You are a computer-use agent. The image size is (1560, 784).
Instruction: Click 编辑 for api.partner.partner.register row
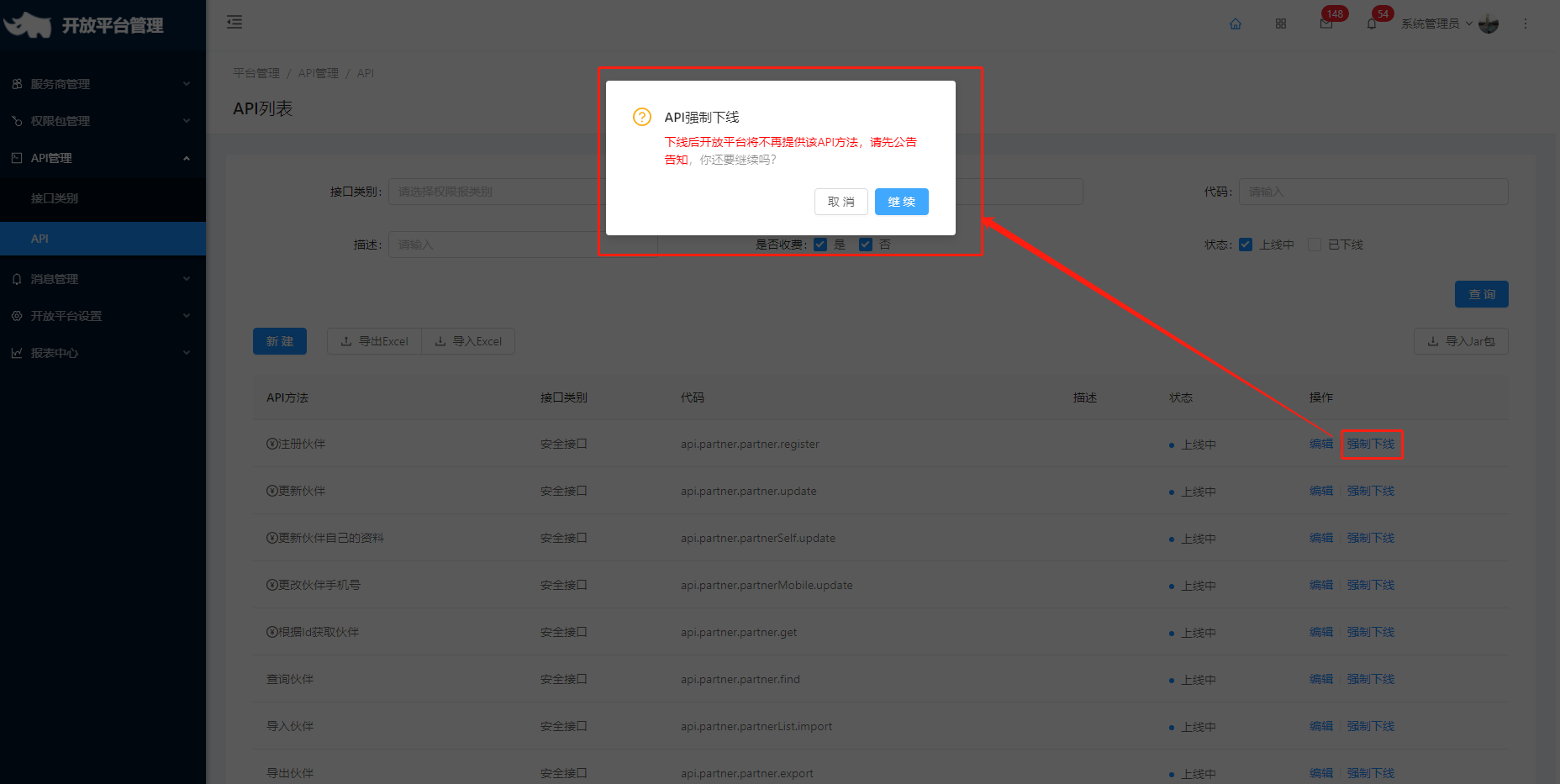1321,444
